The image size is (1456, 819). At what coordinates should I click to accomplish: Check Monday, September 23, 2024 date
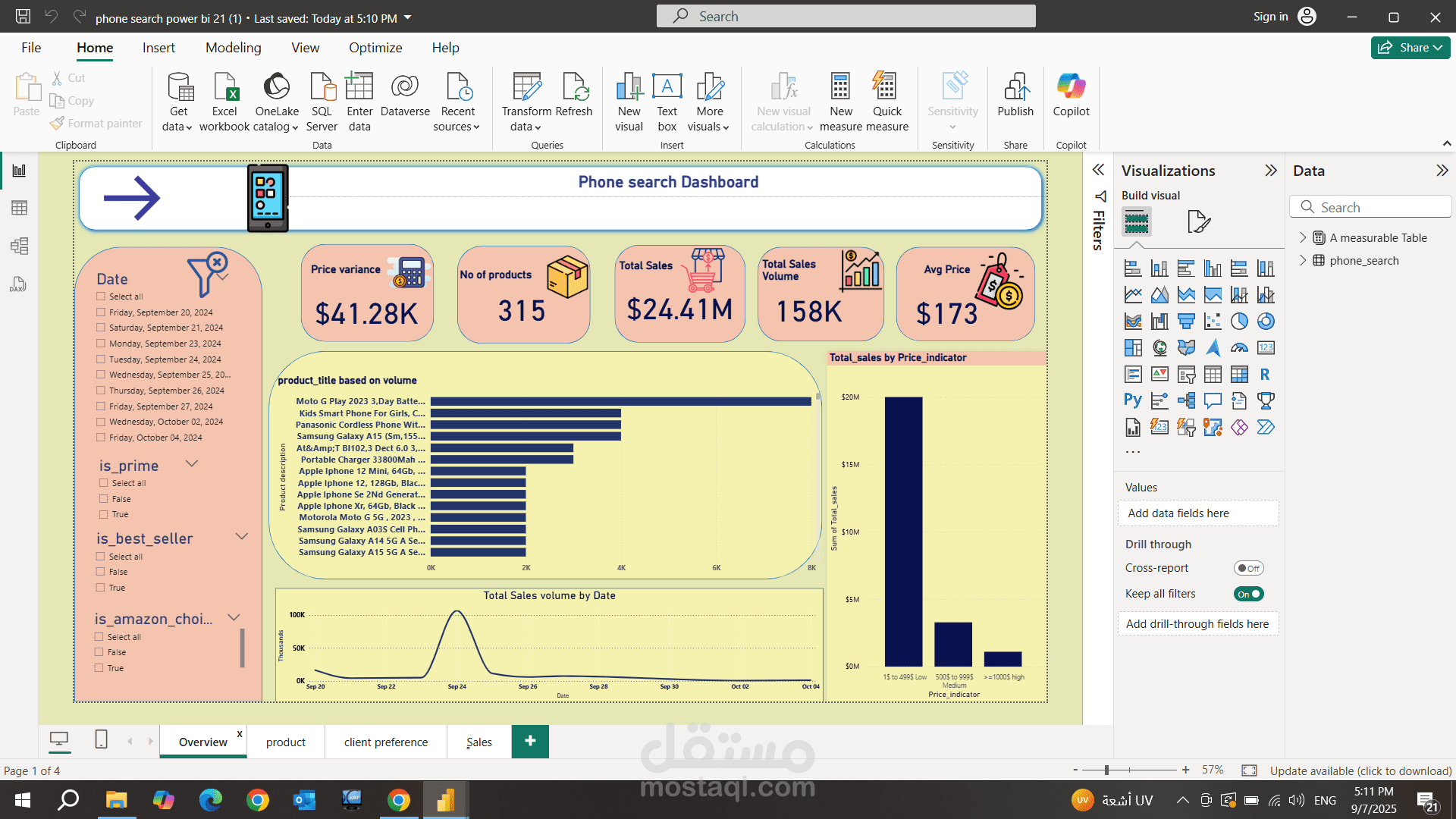(x=101, y=343)
